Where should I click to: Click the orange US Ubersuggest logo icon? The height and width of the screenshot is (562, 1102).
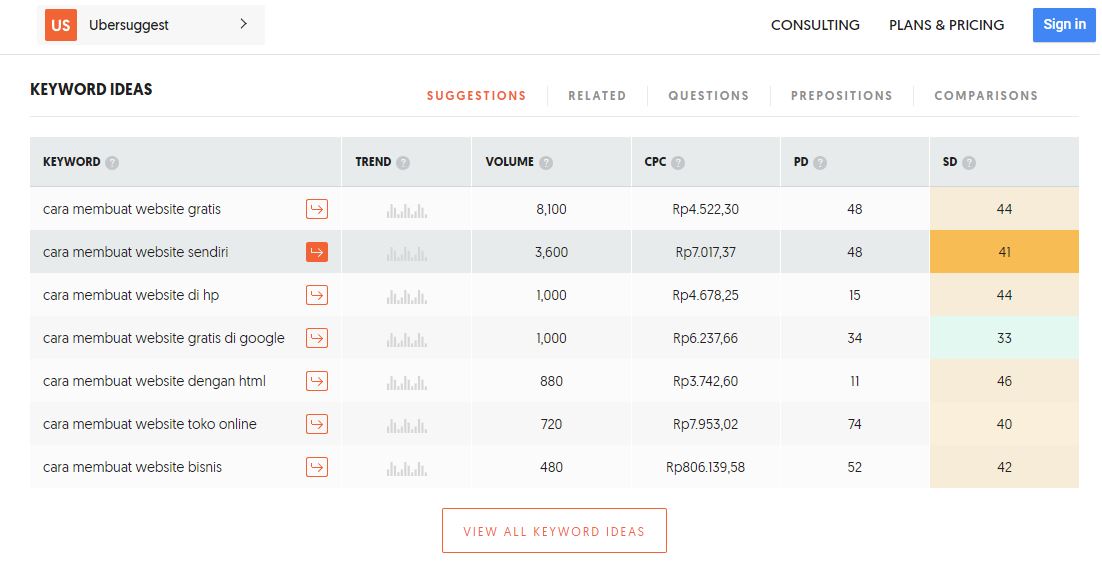[61, 25]
